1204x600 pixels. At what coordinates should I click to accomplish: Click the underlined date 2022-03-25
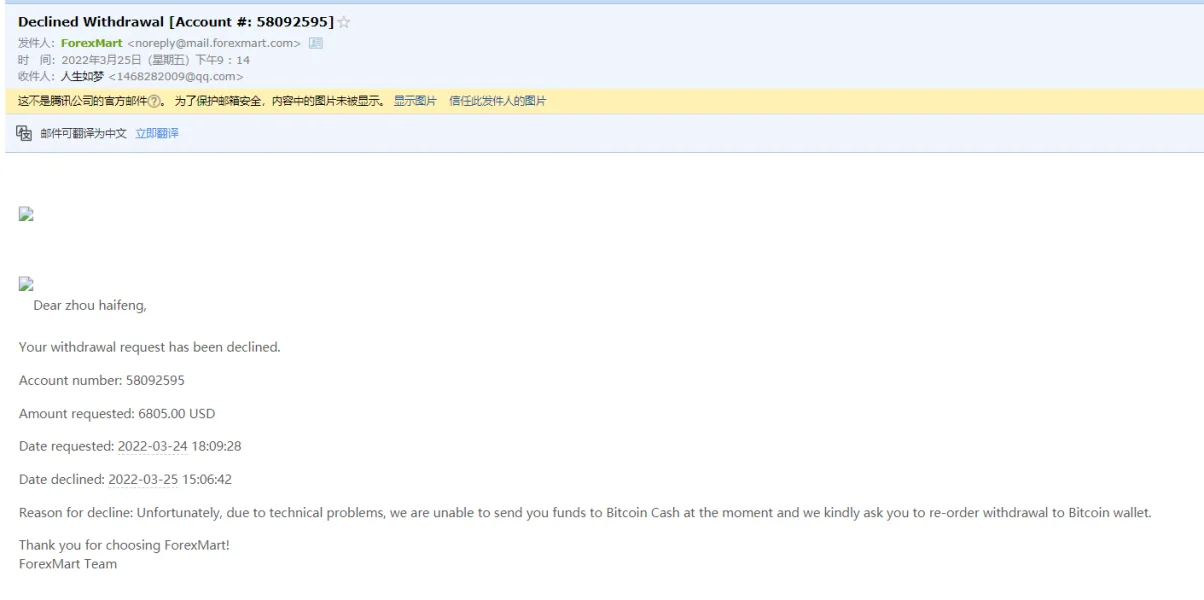click(x=143, y=479)
